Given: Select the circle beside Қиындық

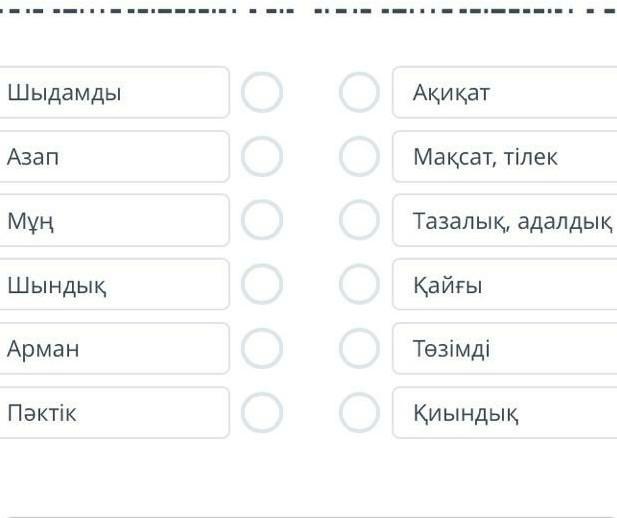Looking at the screenshot, I should point(360,413).
